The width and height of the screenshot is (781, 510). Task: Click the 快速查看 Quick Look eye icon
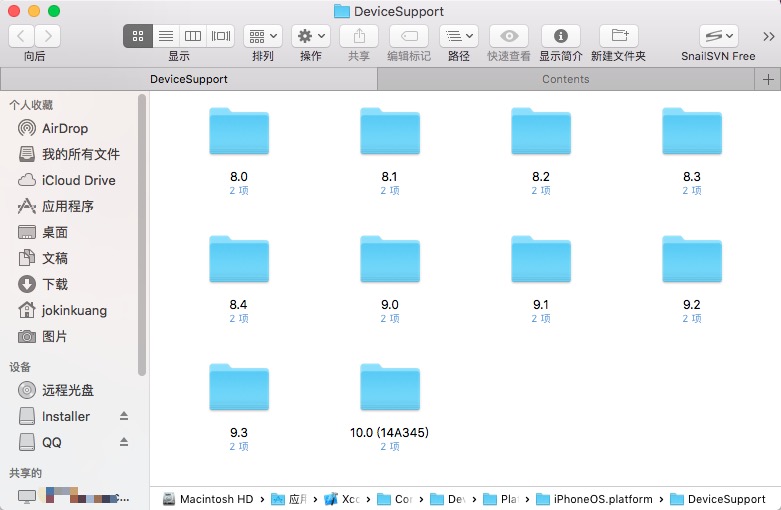[509, 36]
